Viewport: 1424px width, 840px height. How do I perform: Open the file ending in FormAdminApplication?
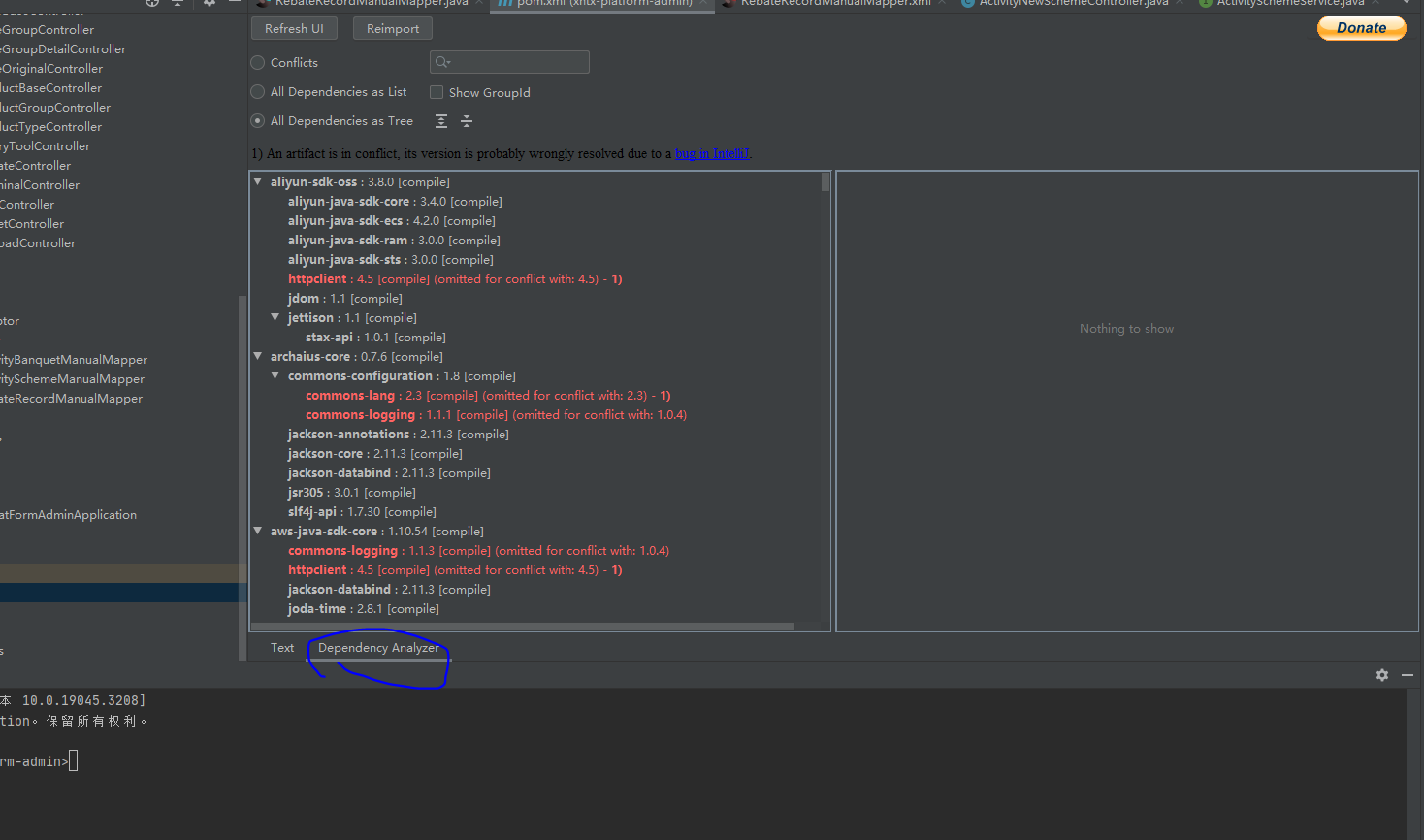click(x=68, y=515)
